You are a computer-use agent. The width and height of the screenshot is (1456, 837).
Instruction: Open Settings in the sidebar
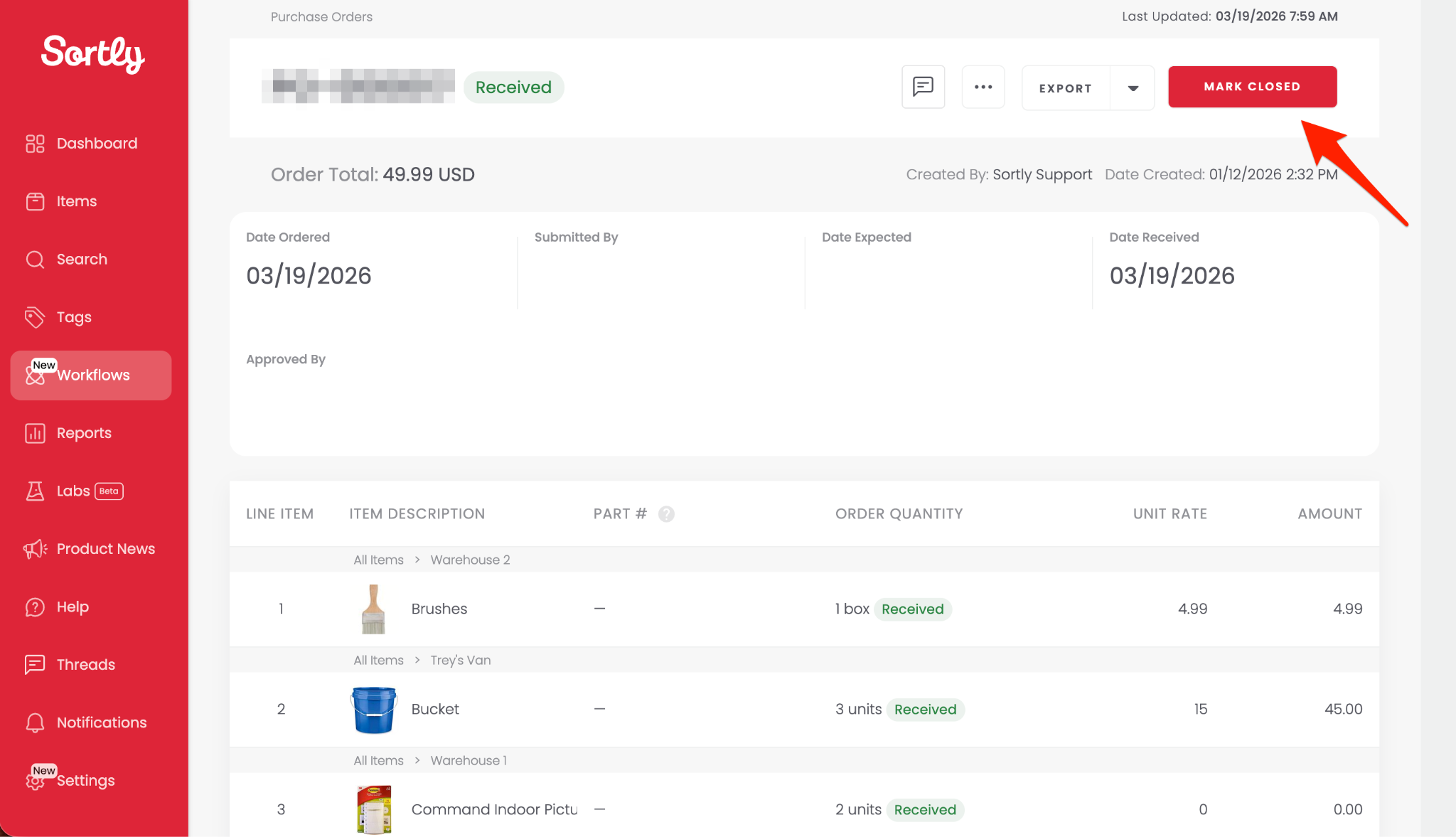coord(85,780)
